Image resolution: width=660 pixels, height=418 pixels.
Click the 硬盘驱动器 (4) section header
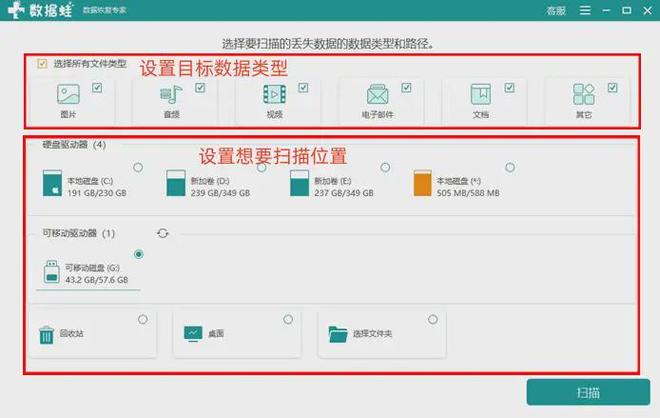pos(74,145)
